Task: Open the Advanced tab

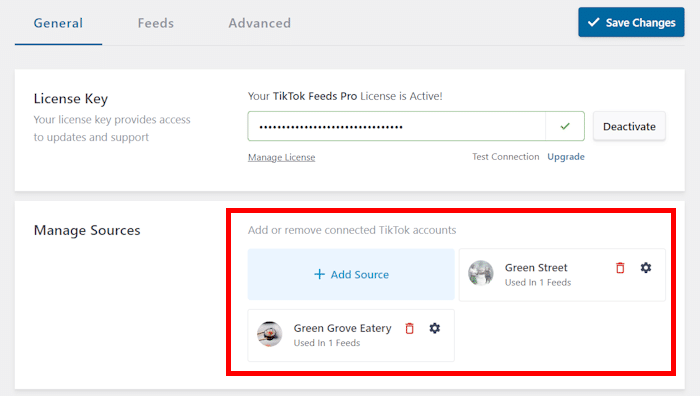Action: 260,23
